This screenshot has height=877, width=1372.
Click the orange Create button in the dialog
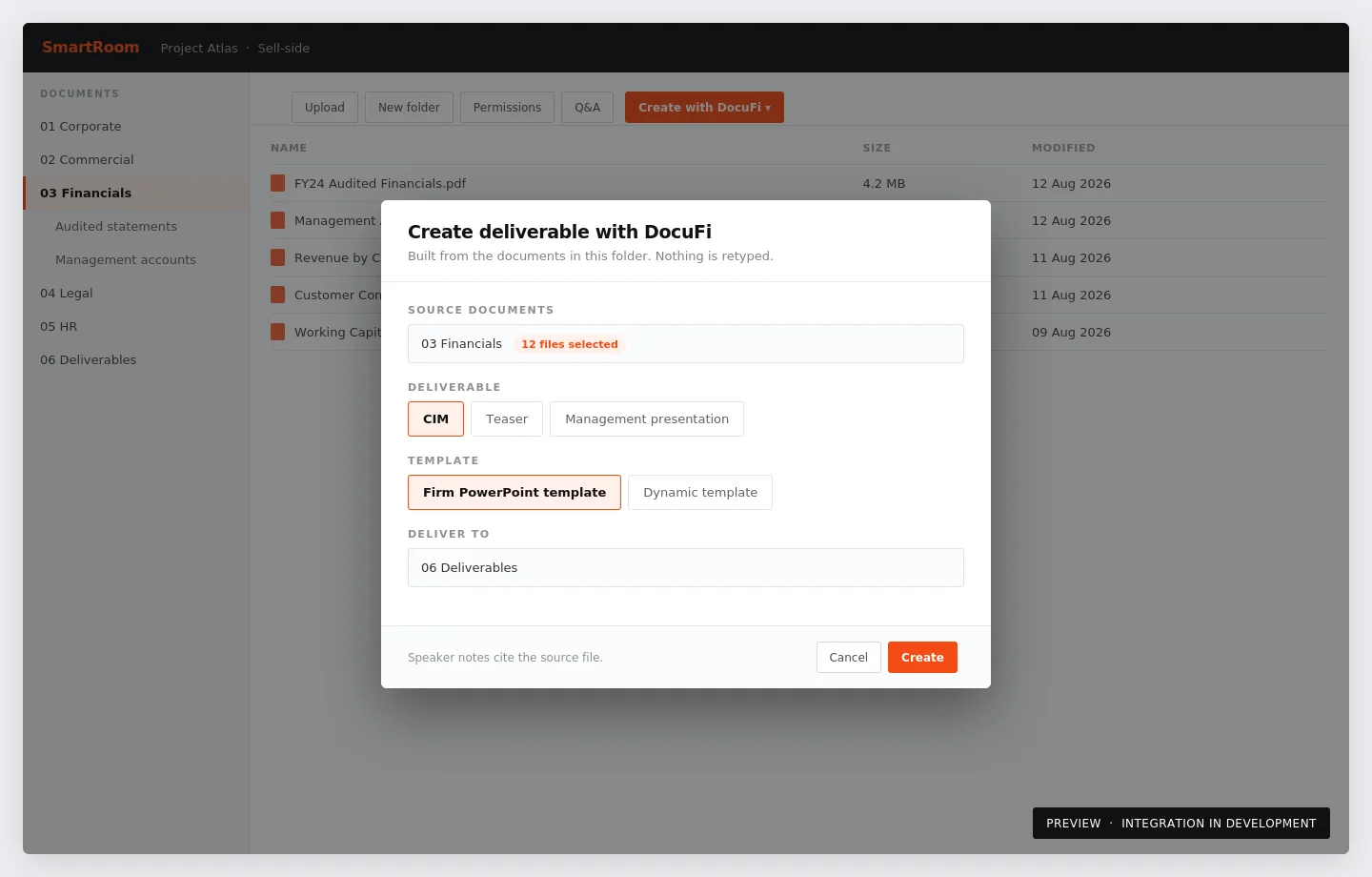tap(922, 658)
